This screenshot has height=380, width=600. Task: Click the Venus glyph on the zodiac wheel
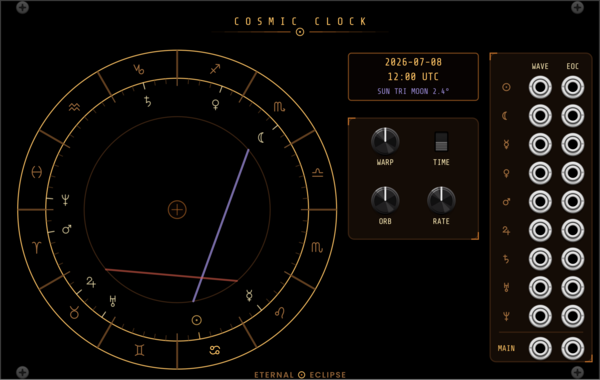[216, 104]
